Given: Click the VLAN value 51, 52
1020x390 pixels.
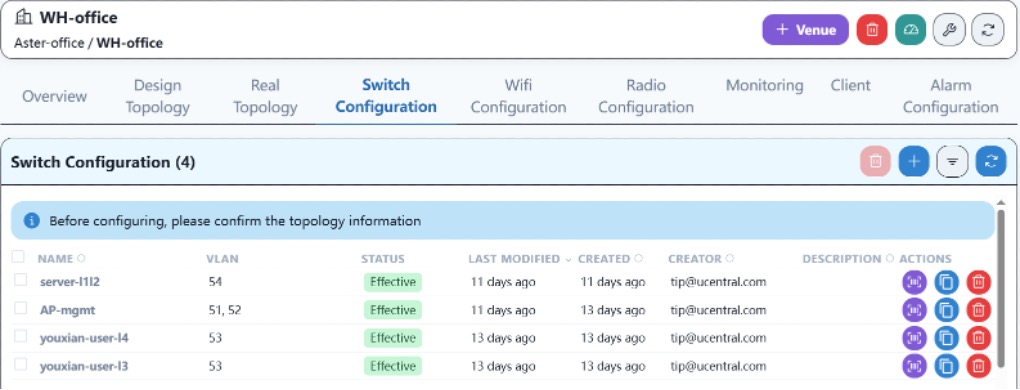Looking at the screenshot, I should pyautogui.click(x=225, y=310).
